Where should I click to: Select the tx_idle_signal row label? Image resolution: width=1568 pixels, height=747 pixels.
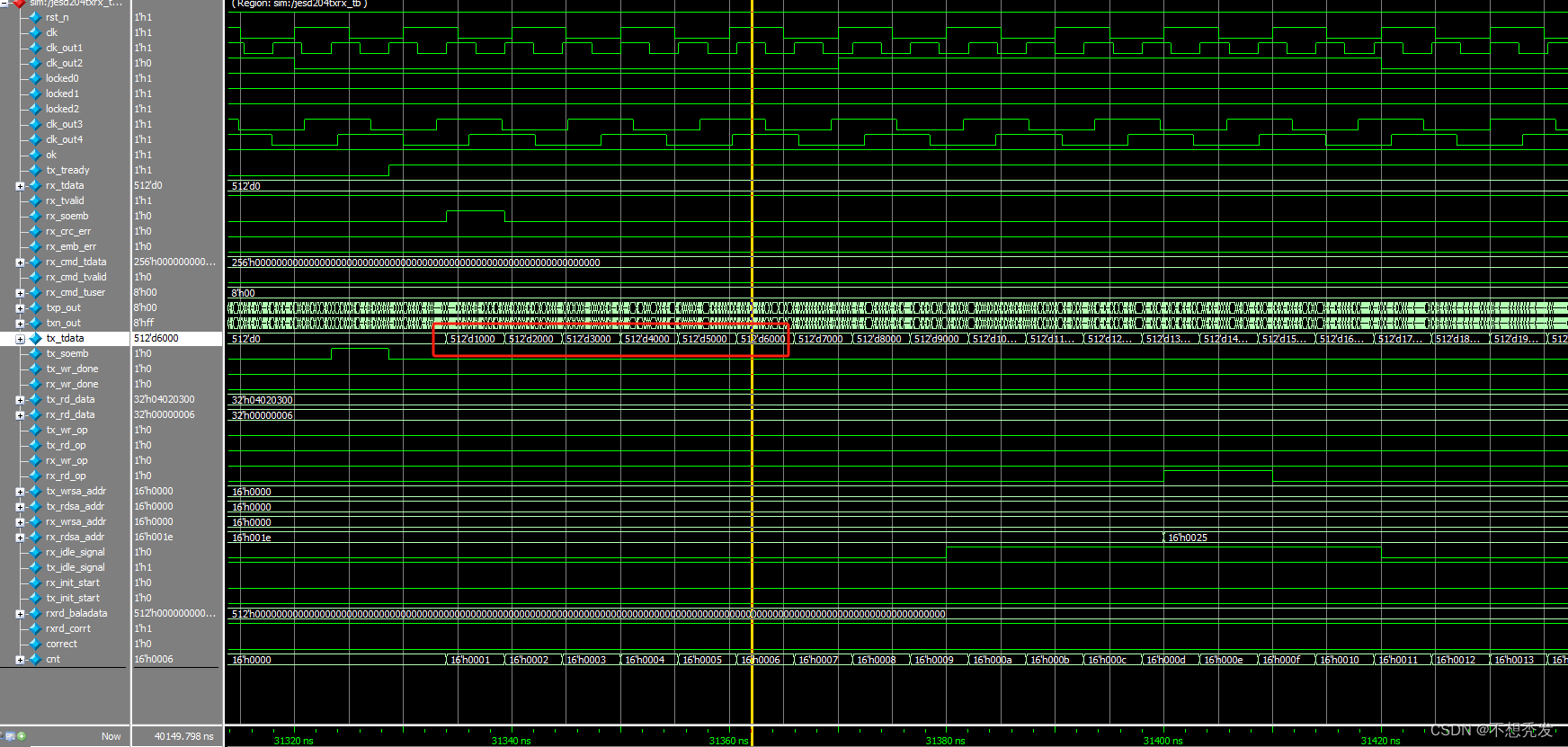76,567
